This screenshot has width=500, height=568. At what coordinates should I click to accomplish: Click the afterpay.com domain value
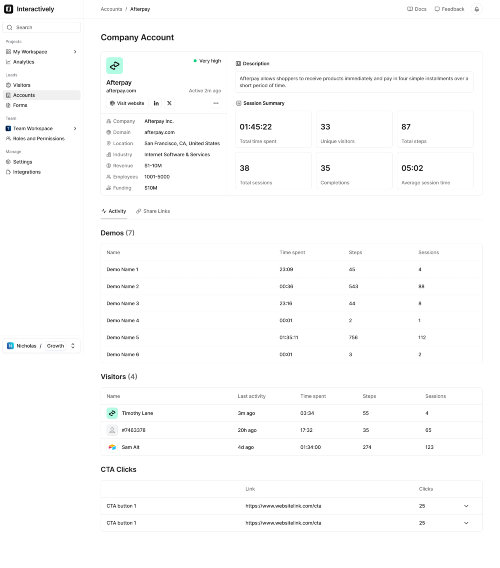pos(159,132)
